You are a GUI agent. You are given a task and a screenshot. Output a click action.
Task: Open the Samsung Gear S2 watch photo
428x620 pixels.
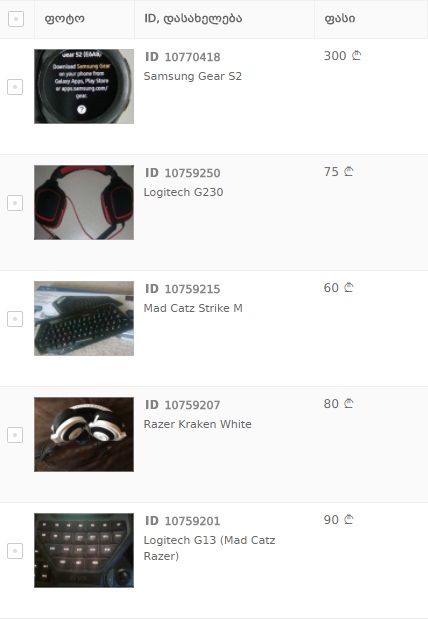click(x=84, y=87)
